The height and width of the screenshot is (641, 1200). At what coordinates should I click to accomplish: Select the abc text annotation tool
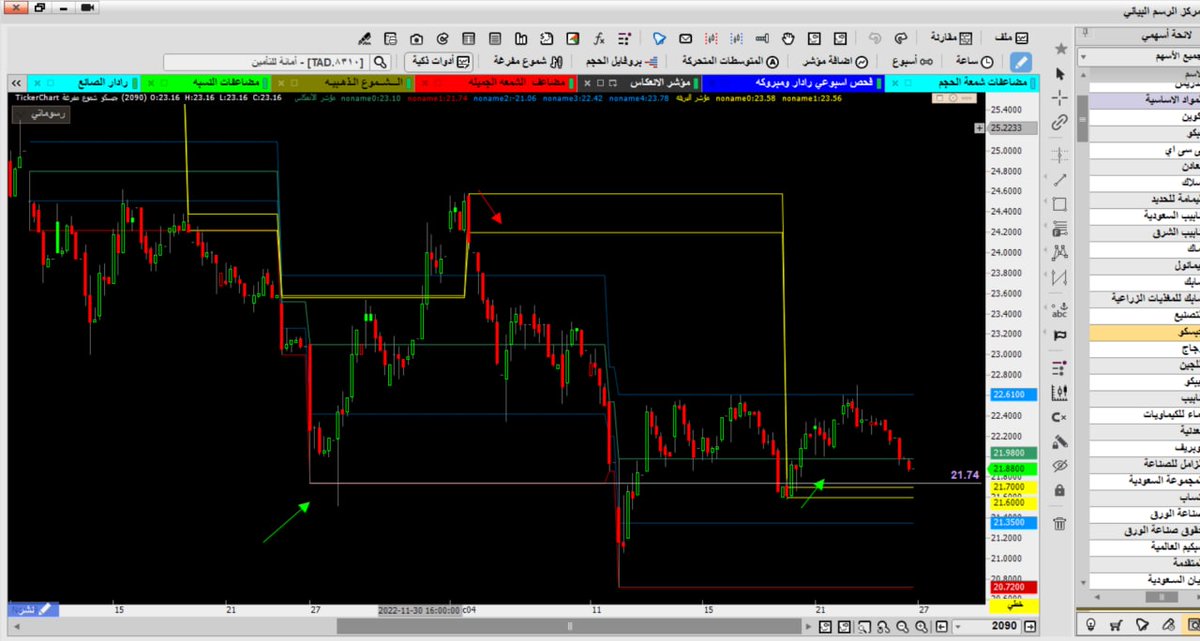(1060, 310)
